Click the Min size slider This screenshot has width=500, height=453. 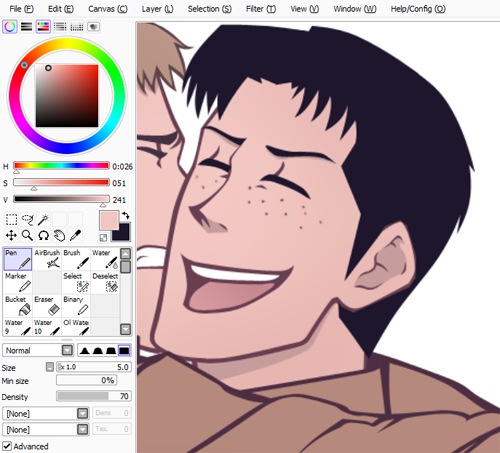87,380
